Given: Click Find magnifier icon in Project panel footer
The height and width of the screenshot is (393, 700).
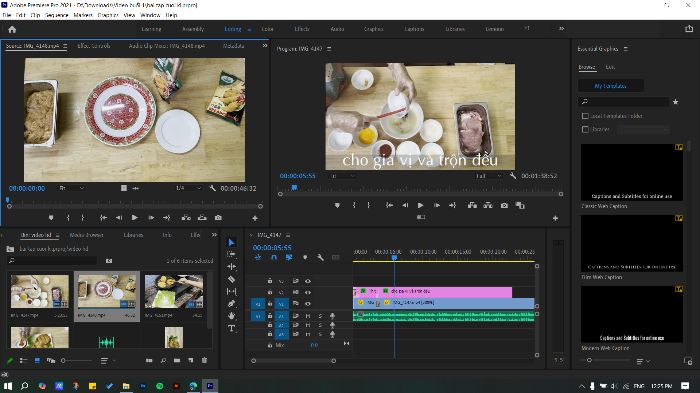Looking at the screenshot, I should [163, 360].
